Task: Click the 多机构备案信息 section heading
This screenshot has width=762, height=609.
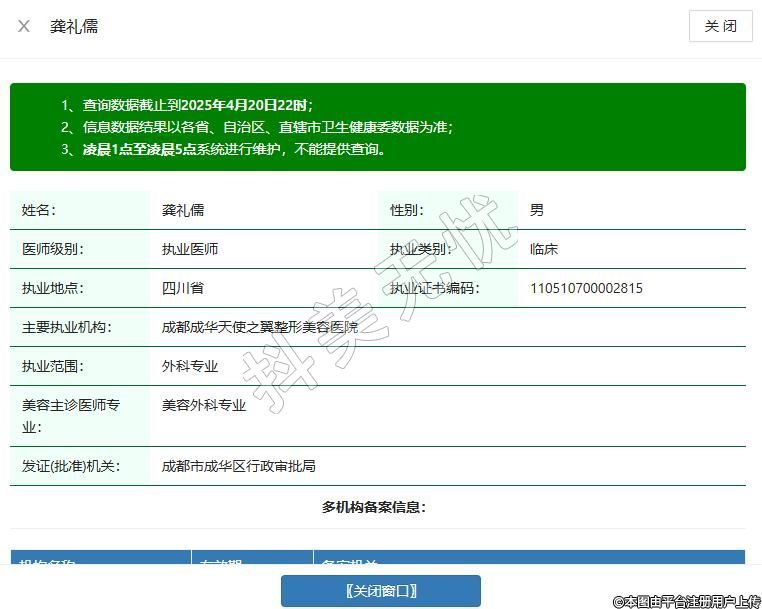Action: tap(374, 507)
